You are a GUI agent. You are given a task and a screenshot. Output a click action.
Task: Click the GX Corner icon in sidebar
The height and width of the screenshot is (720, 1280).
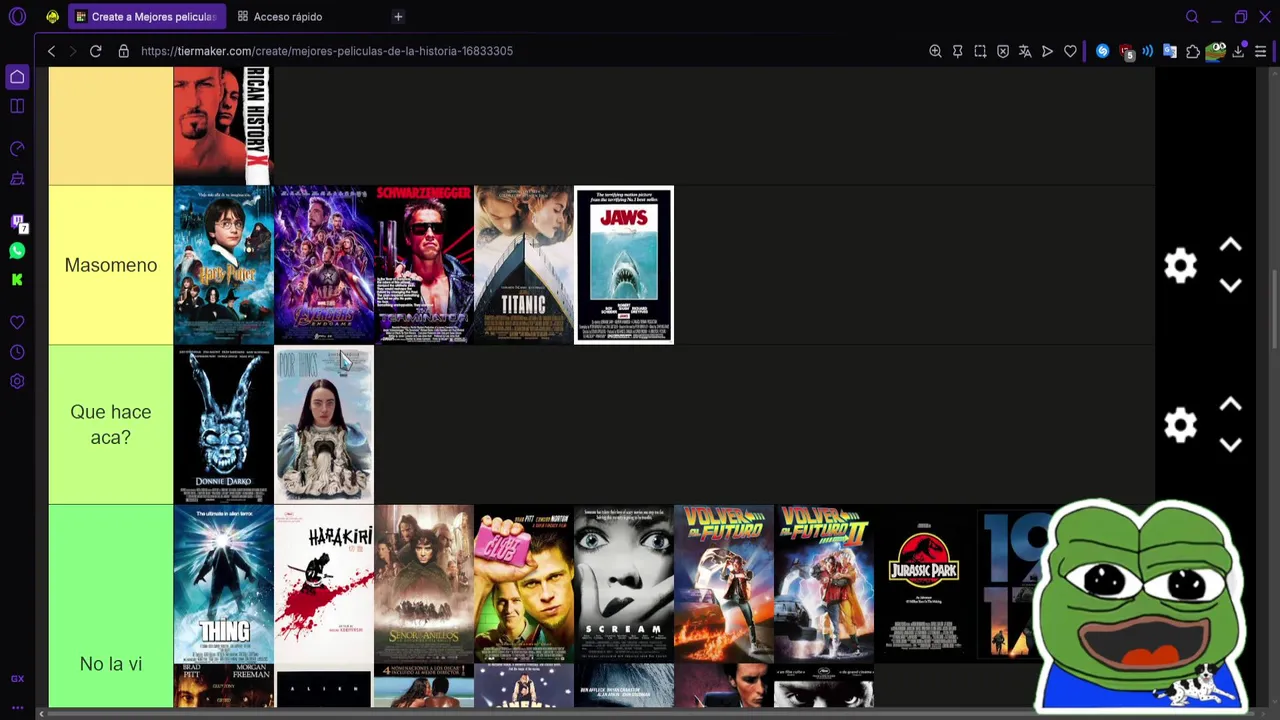coord(17,678)
